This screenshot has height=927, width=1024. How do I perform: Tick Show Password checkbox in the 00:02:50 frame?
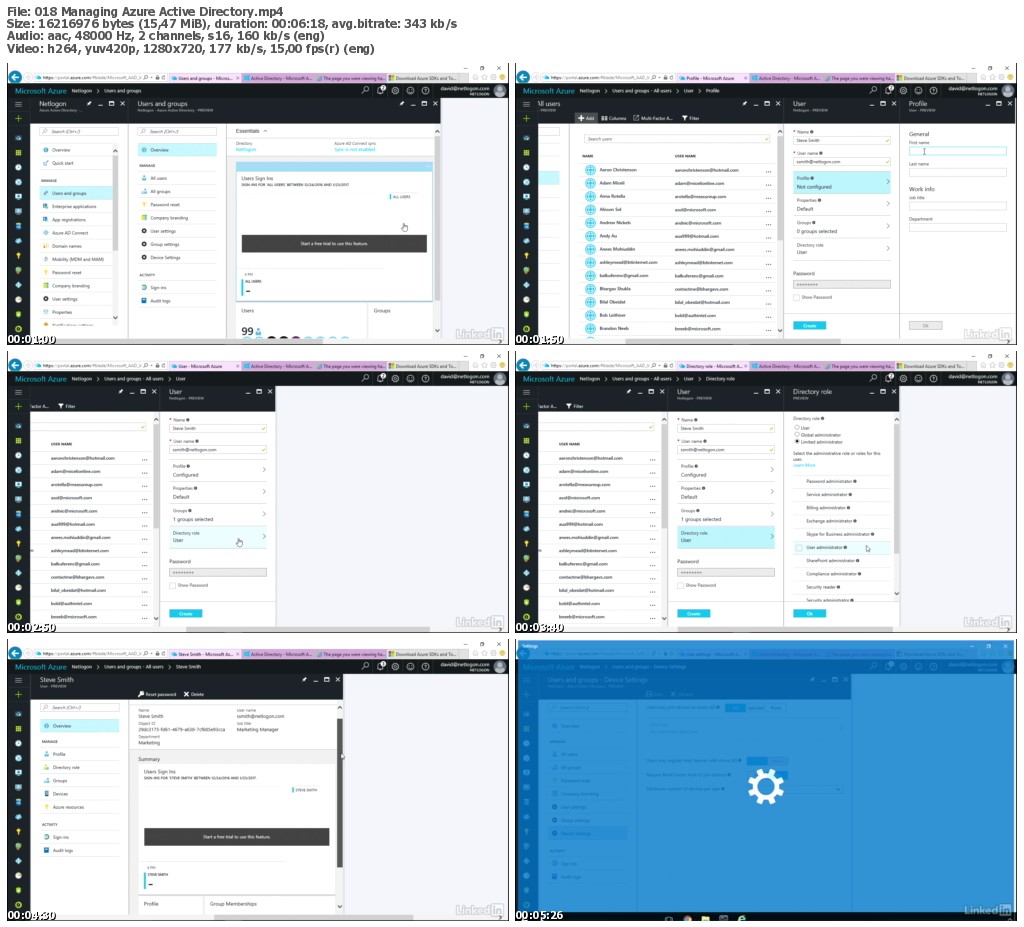172,585
